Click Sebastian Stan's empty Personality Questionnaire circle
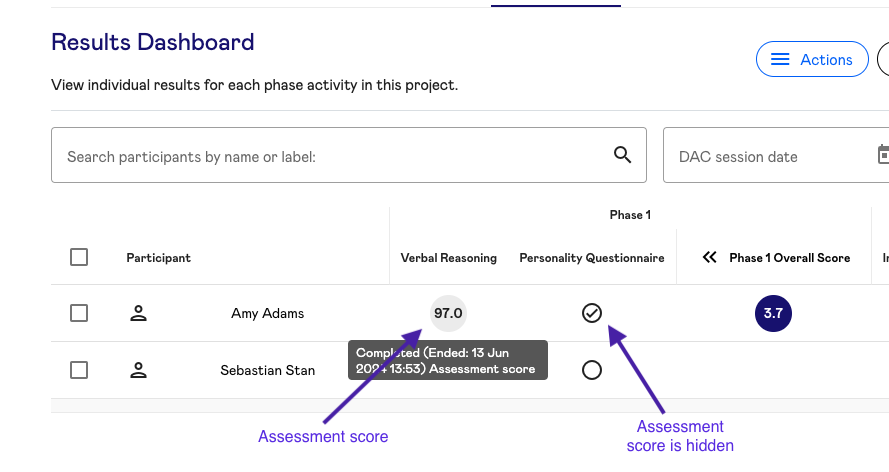 591,370
